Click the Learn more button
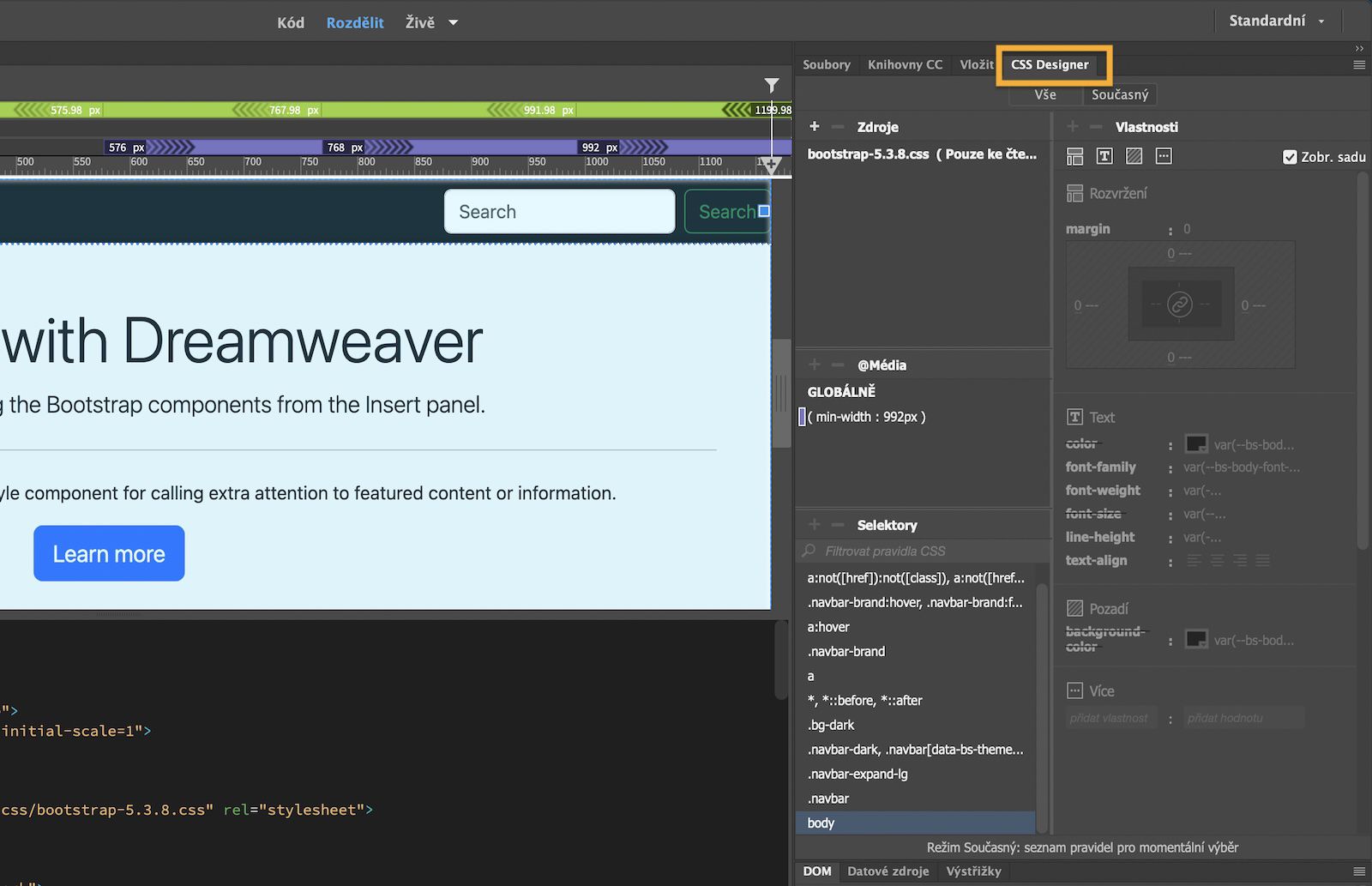Screen dimensions: 1372x886 click(x=108, y=553)
